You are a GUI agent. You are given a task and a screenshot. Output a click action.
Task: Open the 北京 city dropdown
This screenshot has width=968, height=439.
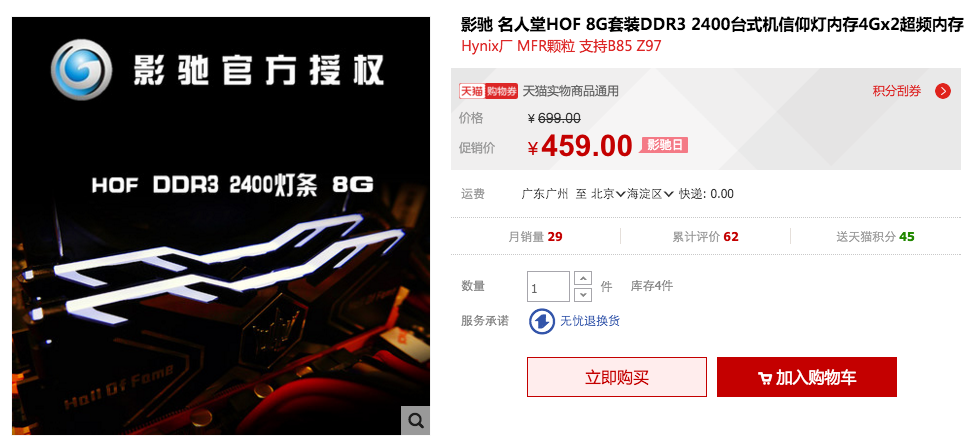pos(608,194)
